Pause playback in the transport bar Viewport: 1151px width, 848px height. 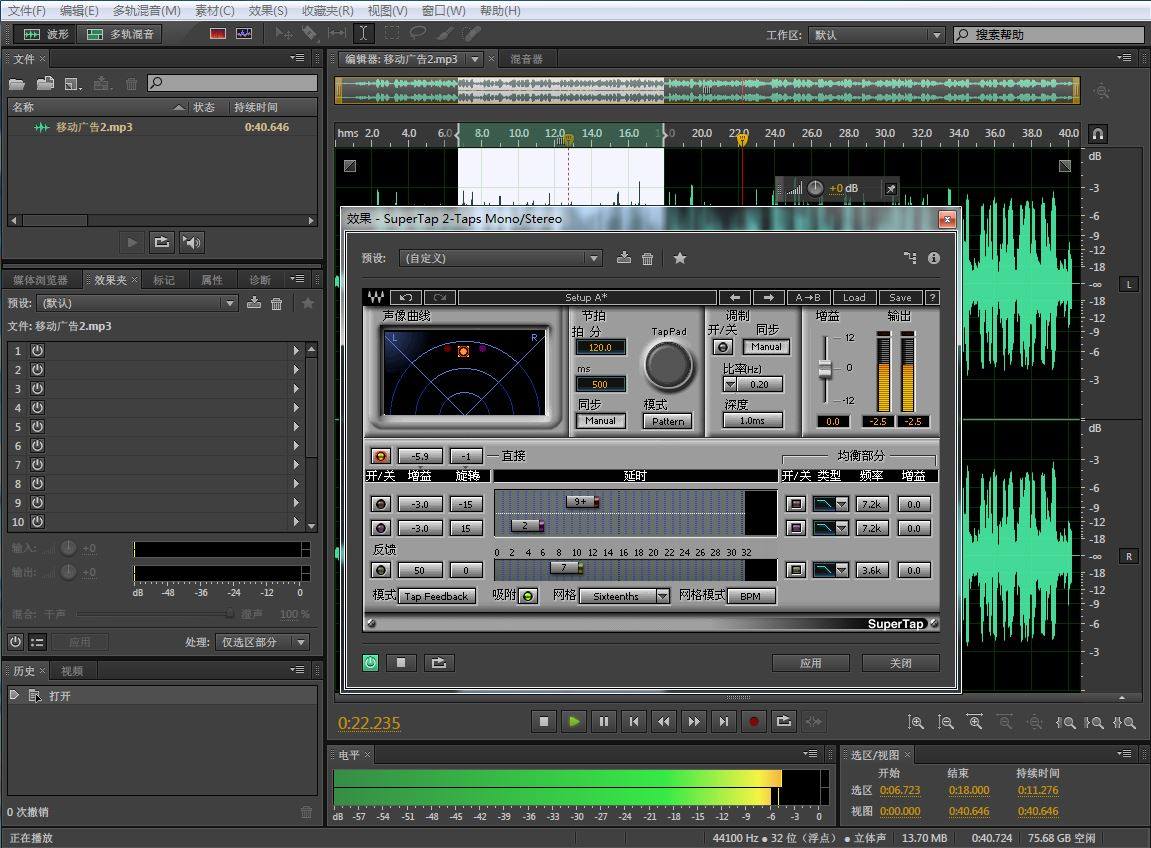point(604,721)
